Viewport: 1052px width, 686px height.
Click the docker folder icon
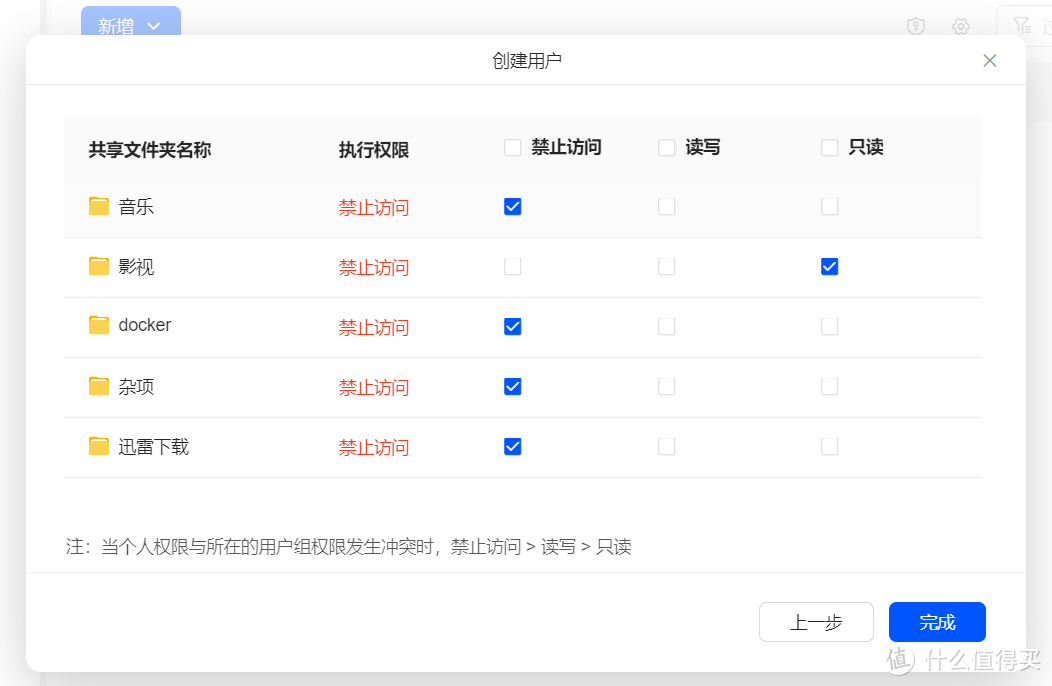point(99,326)
